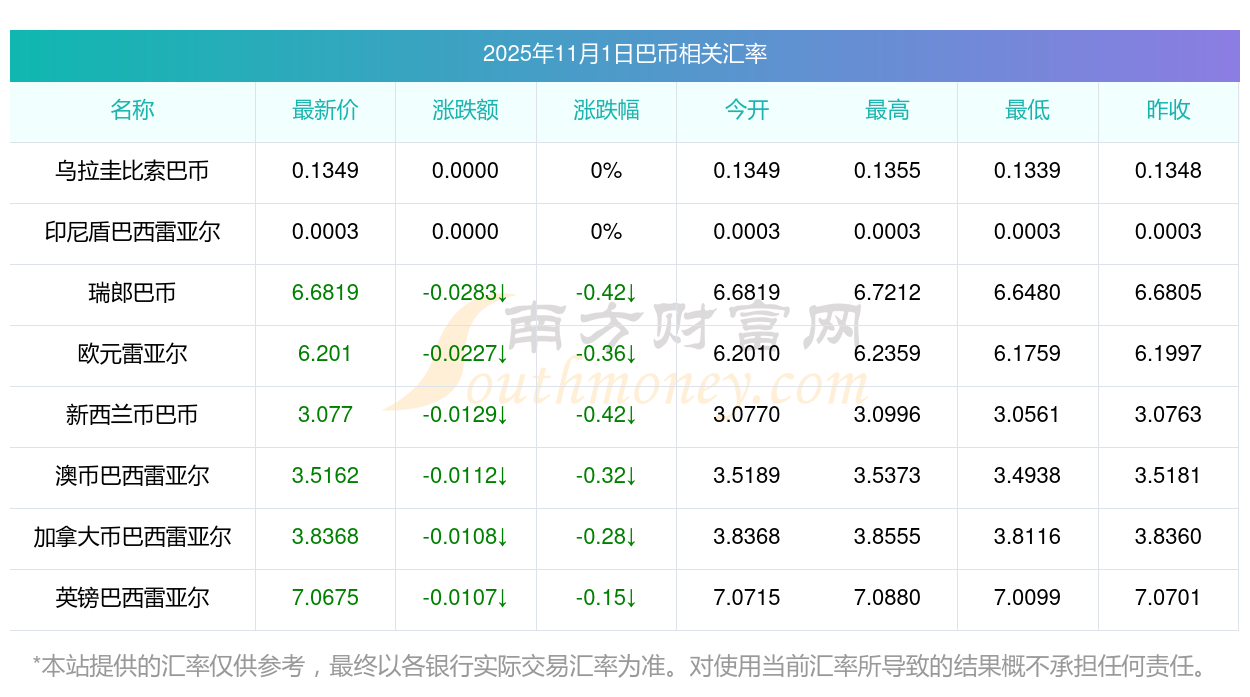Click change amount -0.0107↓
Screen dimensions: 1250x697
click(x=465, y=598)
